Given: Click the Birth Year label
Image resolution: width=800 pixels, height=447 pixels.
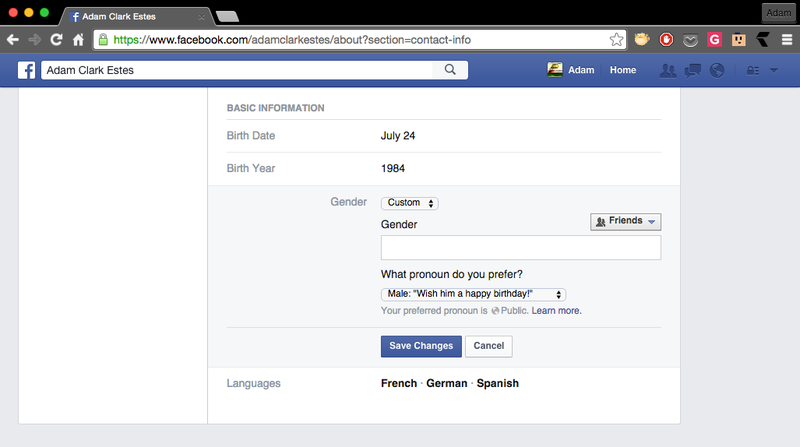Looking at the screenshot, I should pyautogui.click(x=251, y=168).
